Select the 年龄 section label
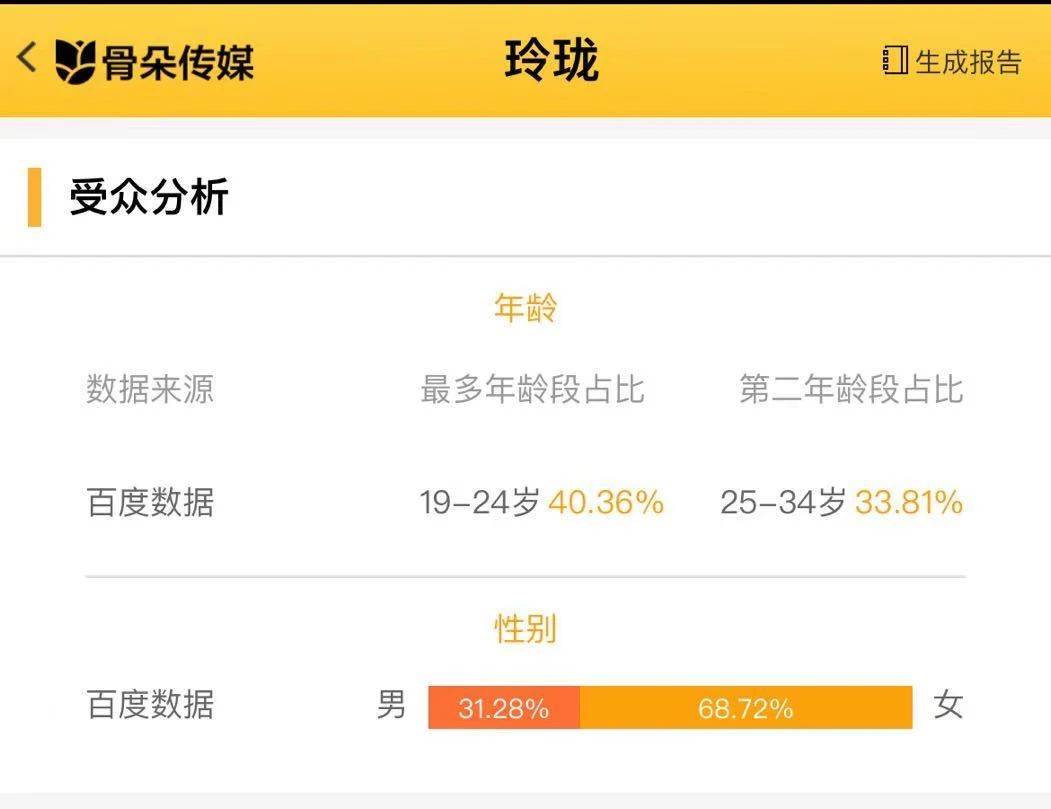Viewport: 1051px width, 809px height. coord(525,308)
